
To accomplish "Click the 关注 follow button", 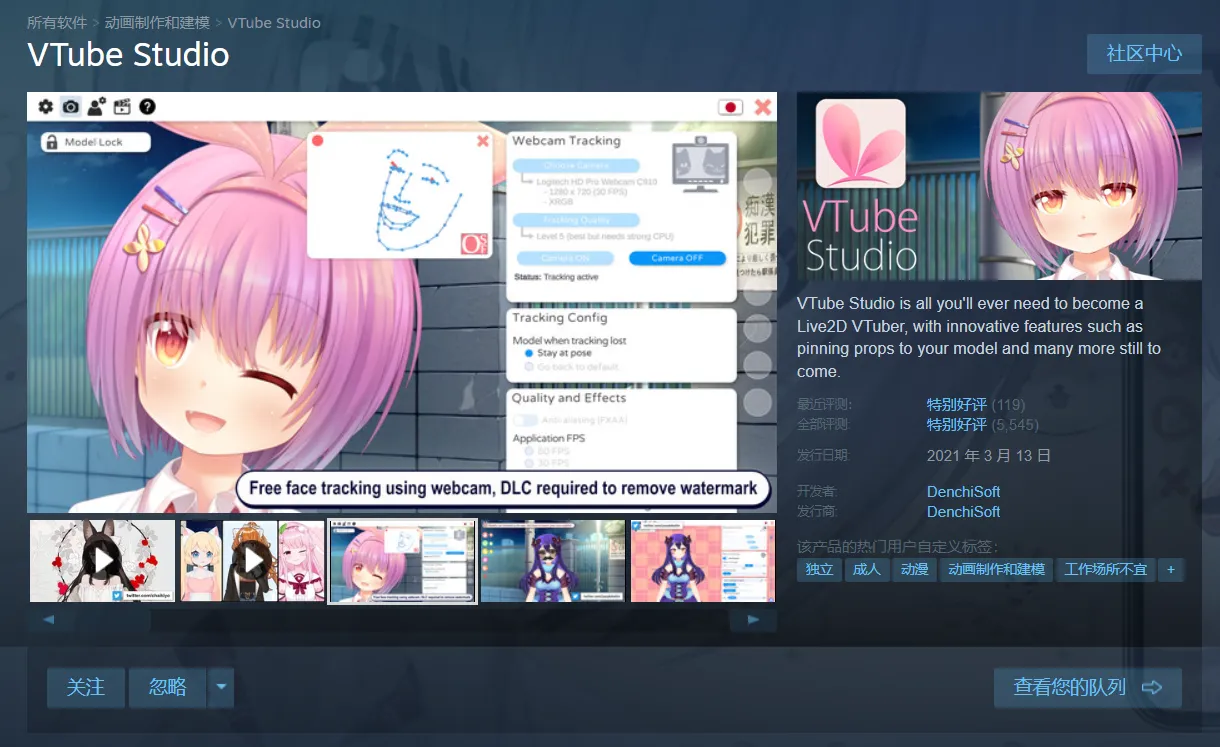I will click(86, 687).
